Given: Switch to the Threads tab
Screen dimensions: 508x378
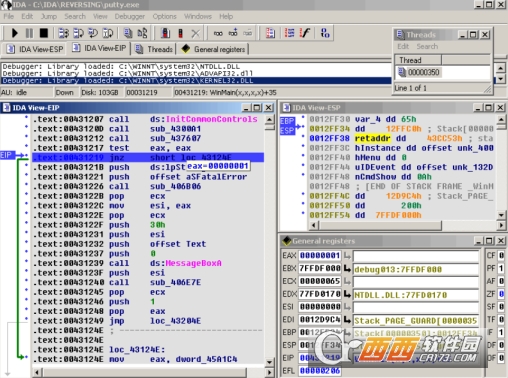Looking at the screenshot, I should pos(154,49).
